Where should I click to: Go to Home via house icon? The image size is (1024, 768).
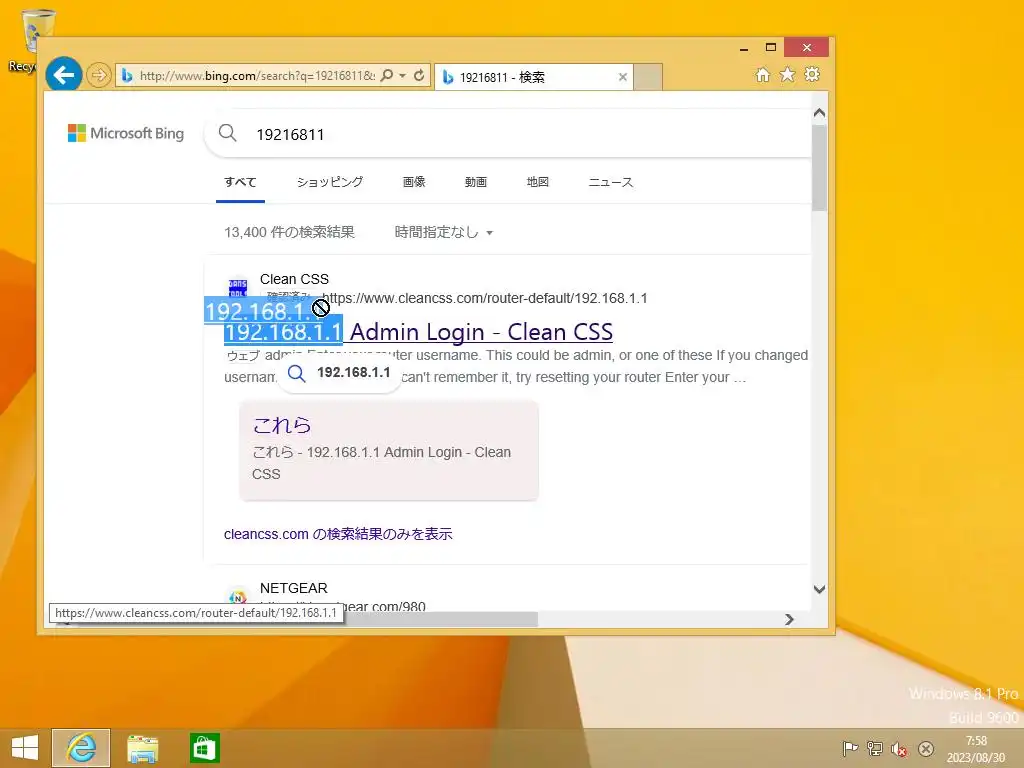(x=763, y=74)
